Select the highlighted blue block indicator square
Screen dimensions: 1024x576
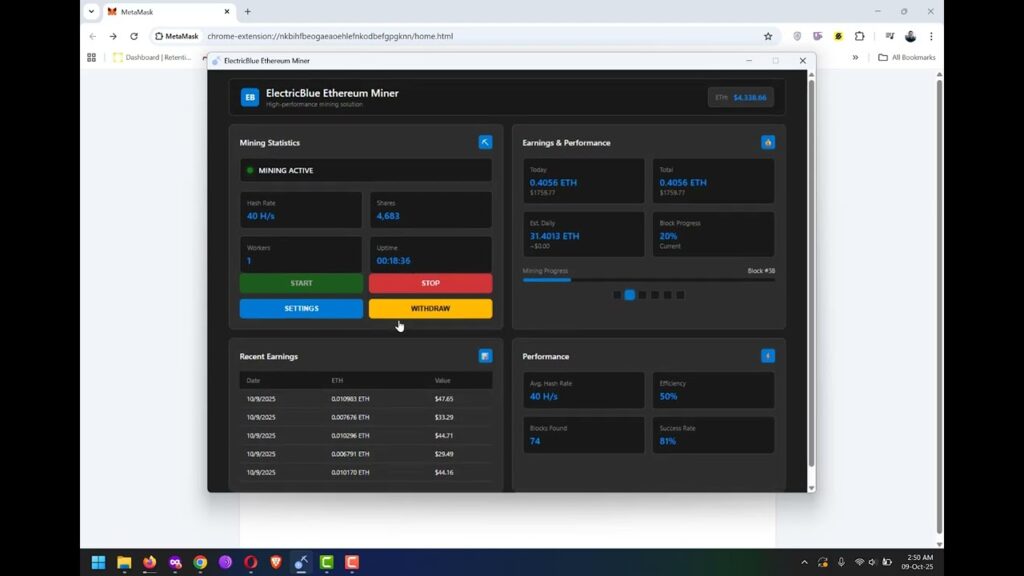(x=630, y=295)
